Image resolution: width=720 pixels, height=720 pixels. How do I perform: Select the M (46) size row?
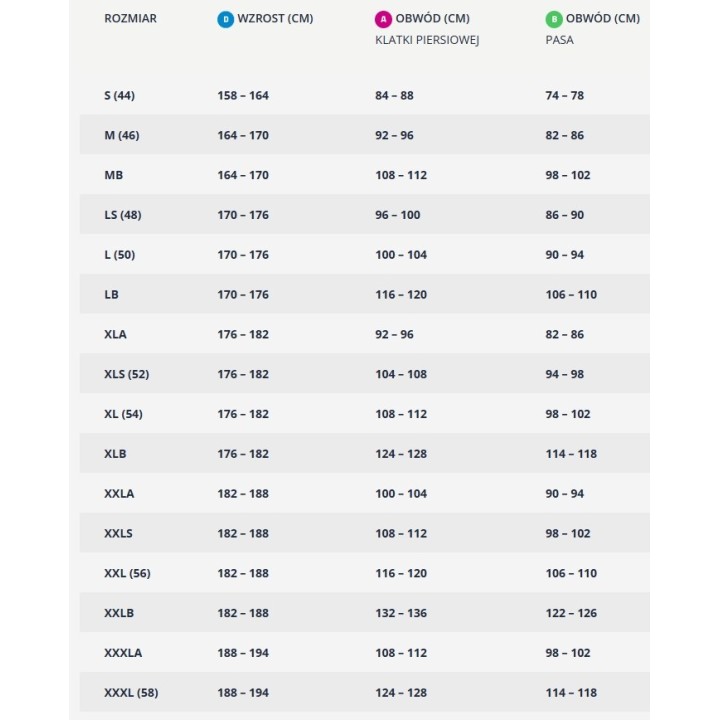tap(365, 135)
